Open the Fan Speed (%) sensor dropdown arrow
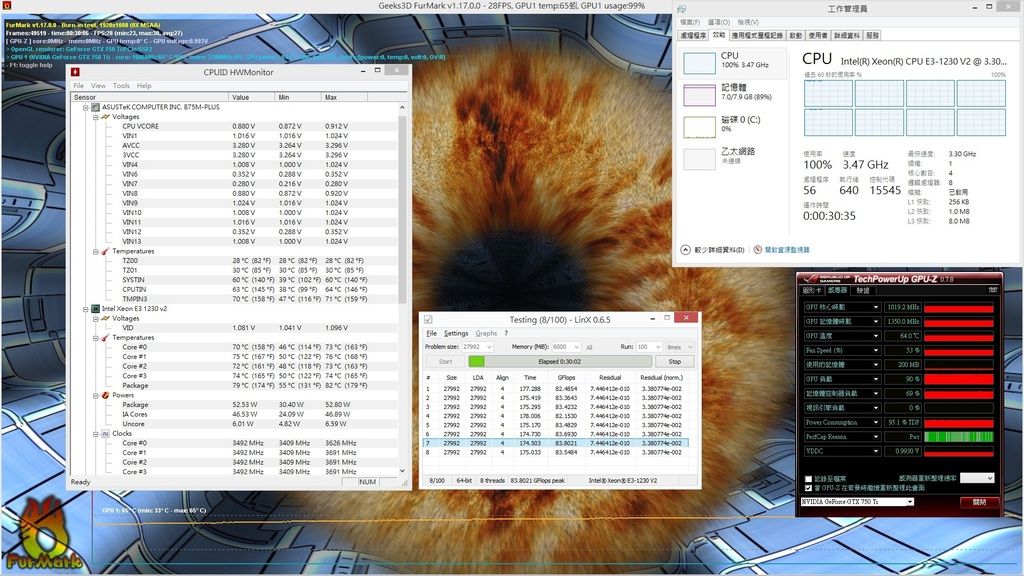The image size is (1024, 576). pos(876,350)
